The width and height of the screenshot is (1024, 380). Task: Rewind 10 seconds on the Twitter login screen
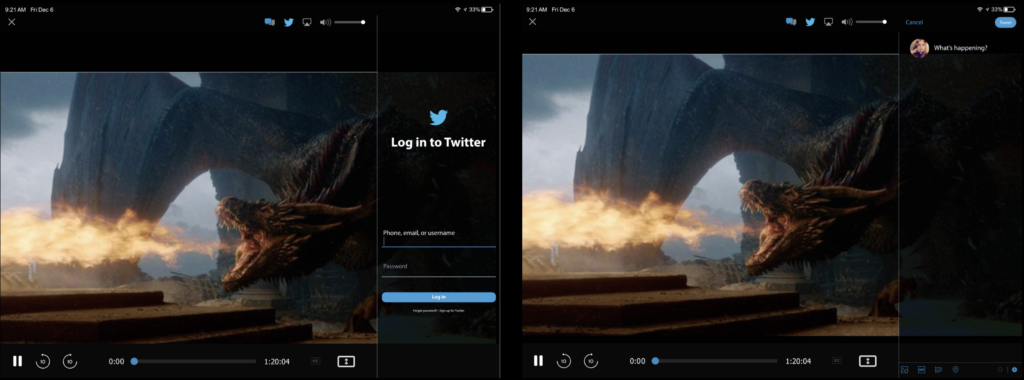click(42, 361)
